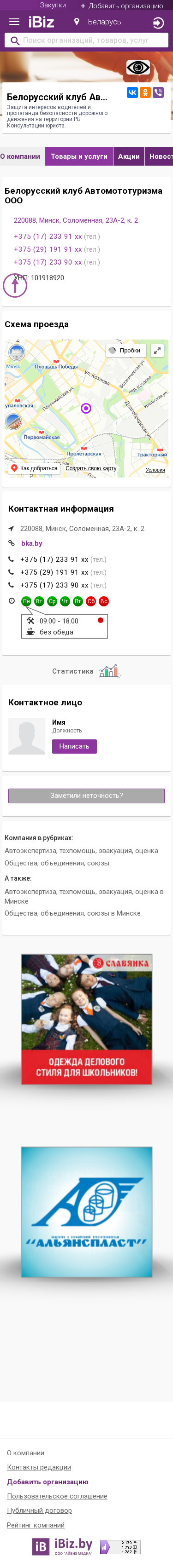Switch to Товары и услуги tab

coord(79,156)
